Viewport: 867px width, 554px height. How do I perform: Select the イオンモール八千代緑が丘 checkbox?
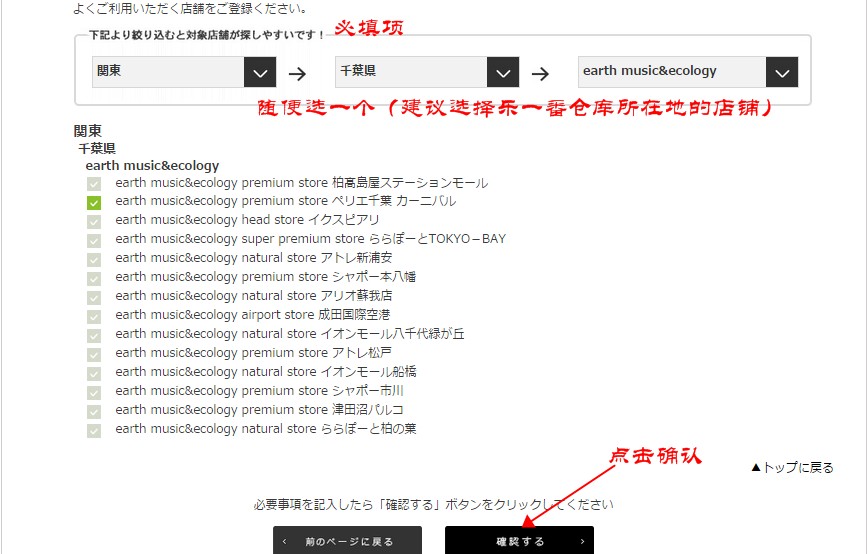(x=94, y=335)
